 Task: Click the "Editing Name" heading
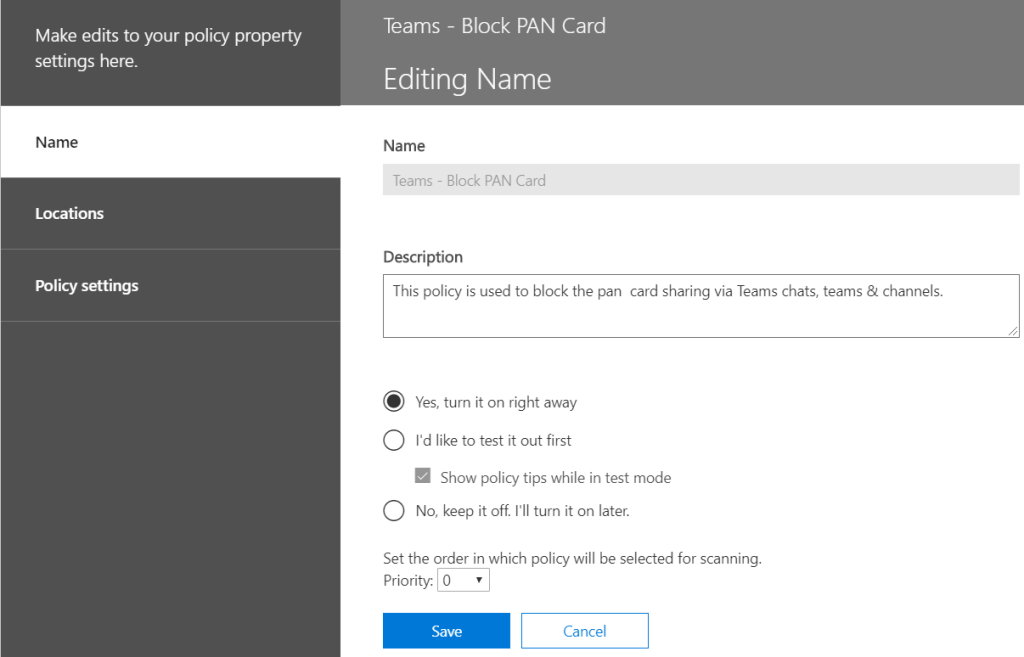467,79
